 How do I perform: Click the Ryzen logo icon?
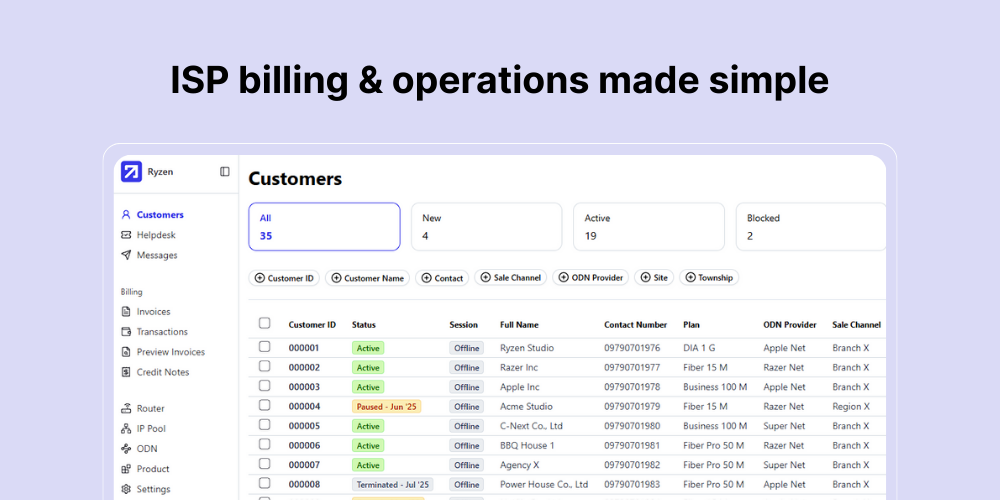click(x=131, y=172)
